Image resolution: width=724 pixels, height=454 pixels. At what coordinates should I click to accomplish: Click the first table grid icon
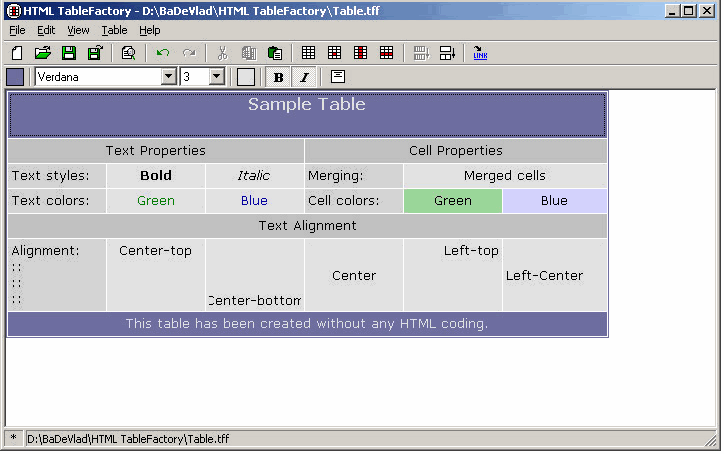tap(309, 53)
